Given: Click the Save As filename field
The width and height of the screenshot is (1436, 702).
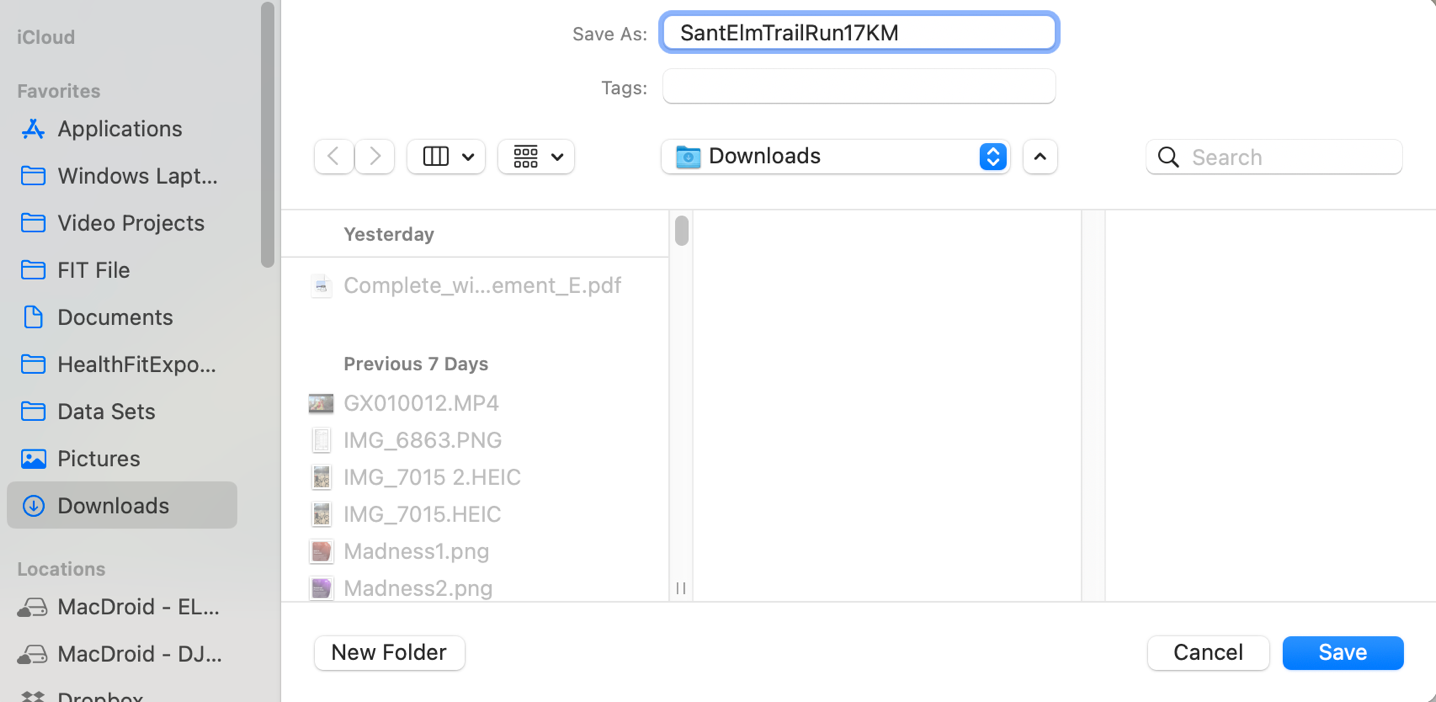Looking at the screenshot, I should 858,33.
